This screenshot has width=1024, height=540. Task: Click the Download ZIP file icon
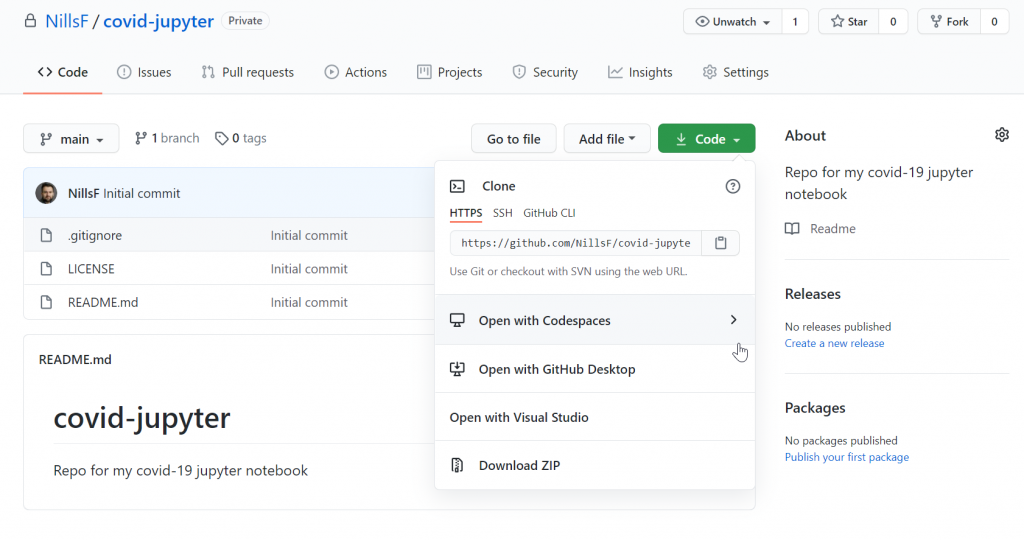point(457,466)
